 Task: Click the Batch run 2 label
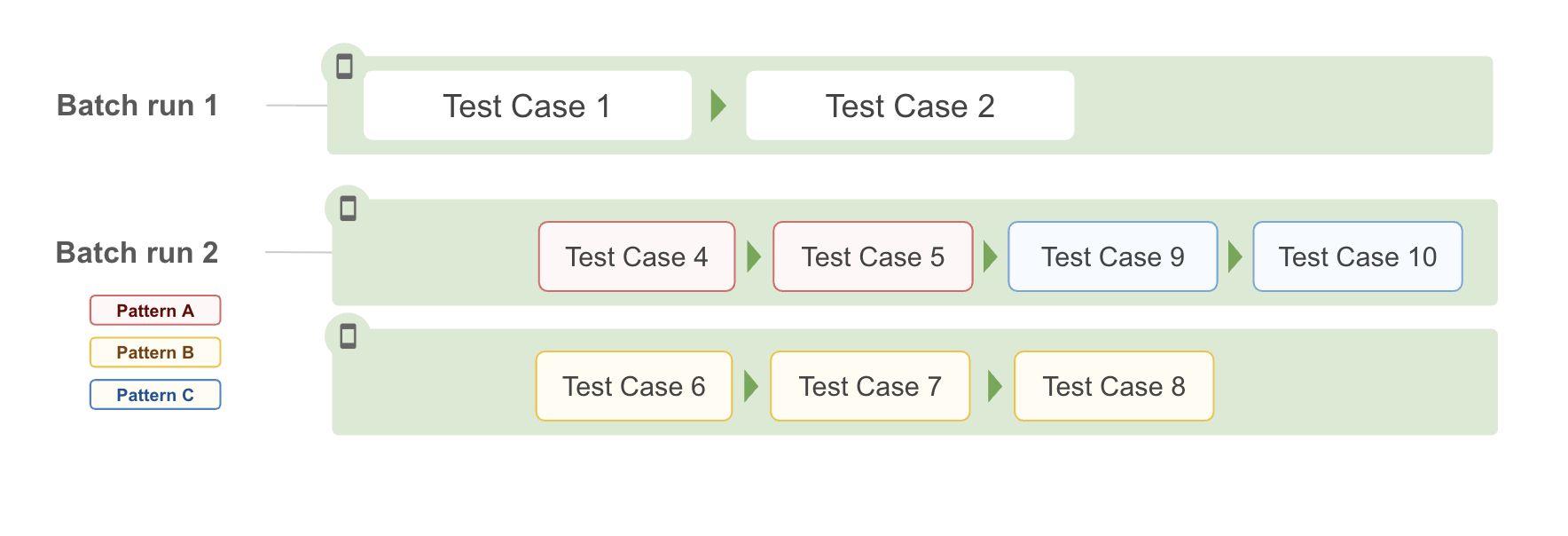point(137,253)
